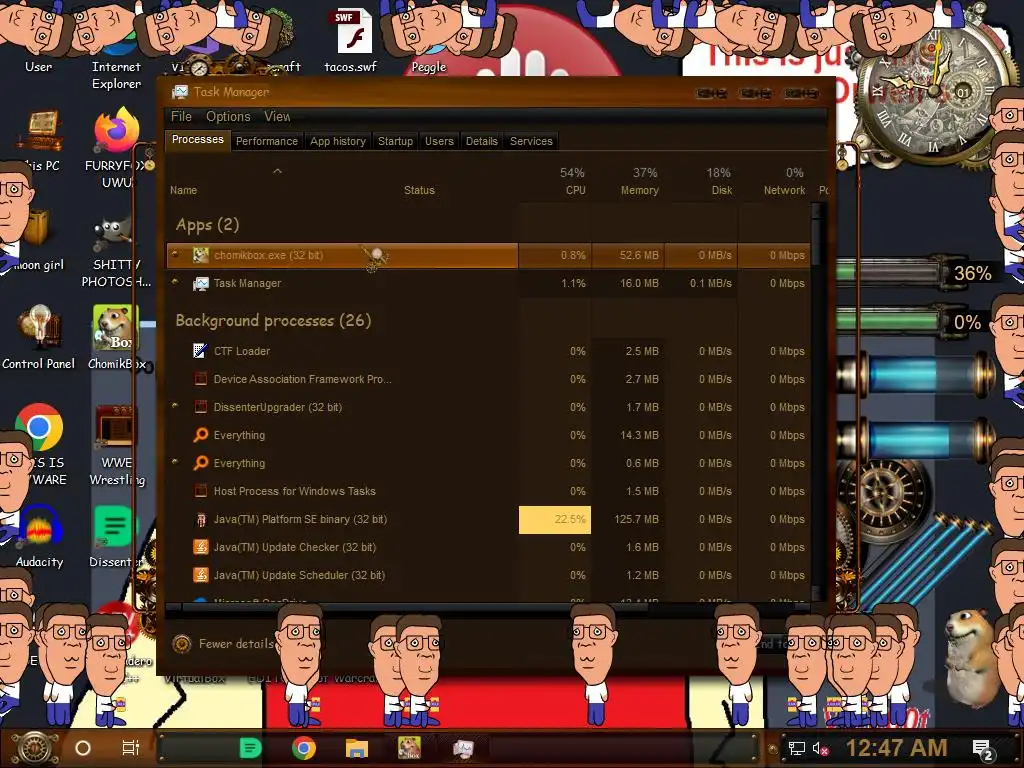Click the DissenterUpgrader (32 bit) icon
This screenshot has width=1024, height=768.
[200, 407]
